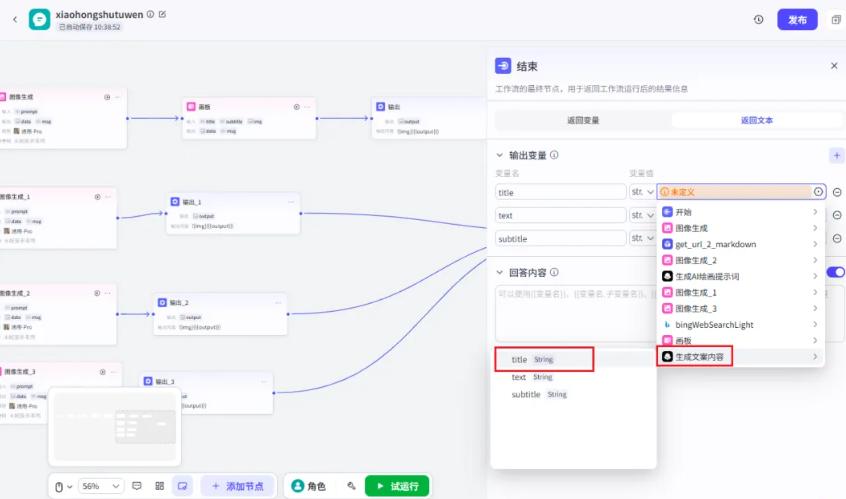Viewport: 846px width, 499px height.
Task: Click the 发布 publish button
Action: 797,19
